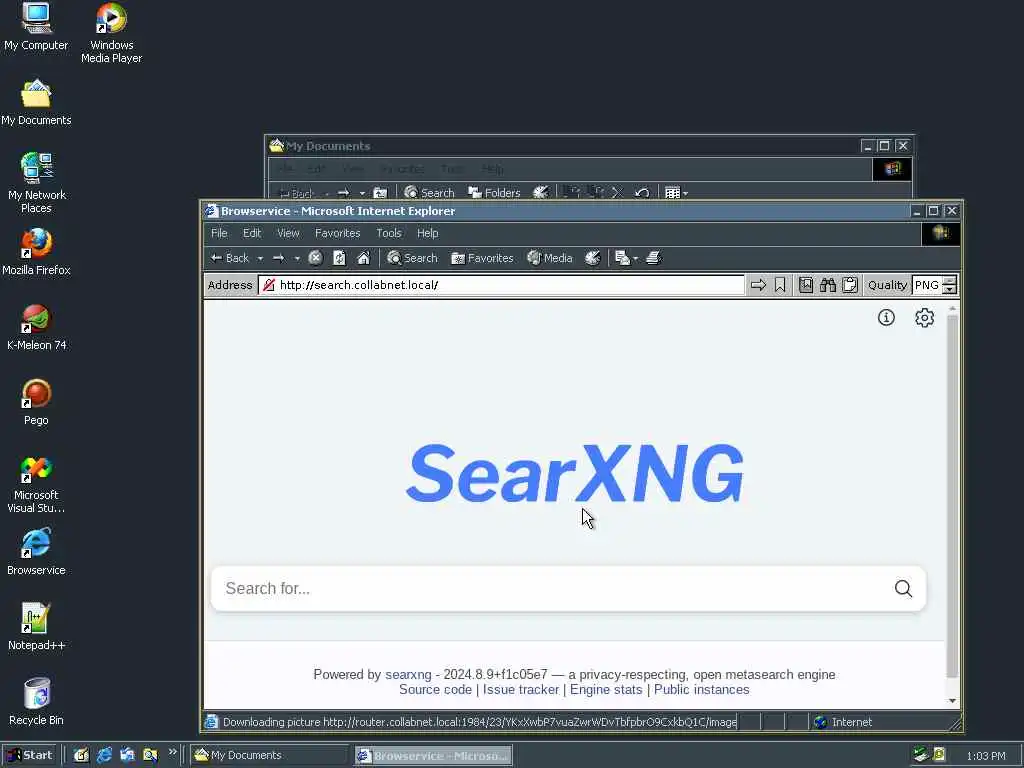Refresh the page using the Refresh icon

pos(339,258)
